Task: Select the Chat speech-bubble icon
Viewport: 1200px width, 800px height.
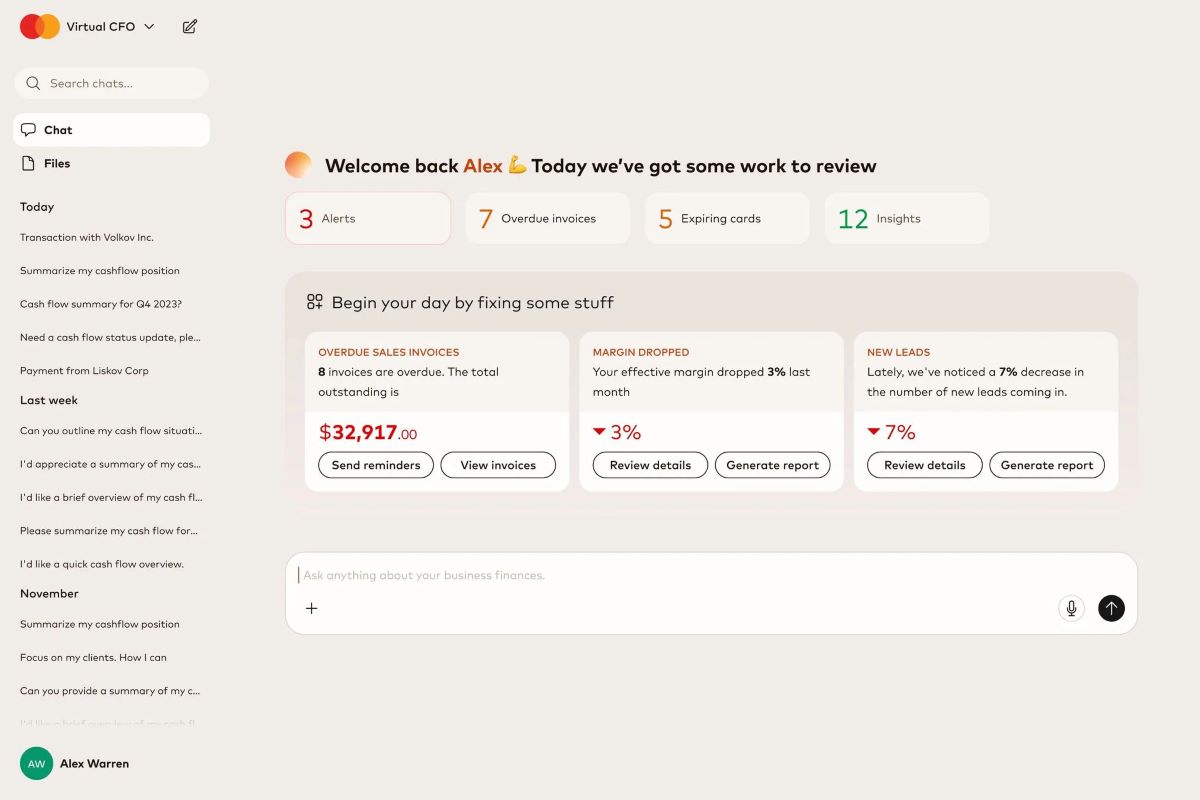Action: coord(29,129)
